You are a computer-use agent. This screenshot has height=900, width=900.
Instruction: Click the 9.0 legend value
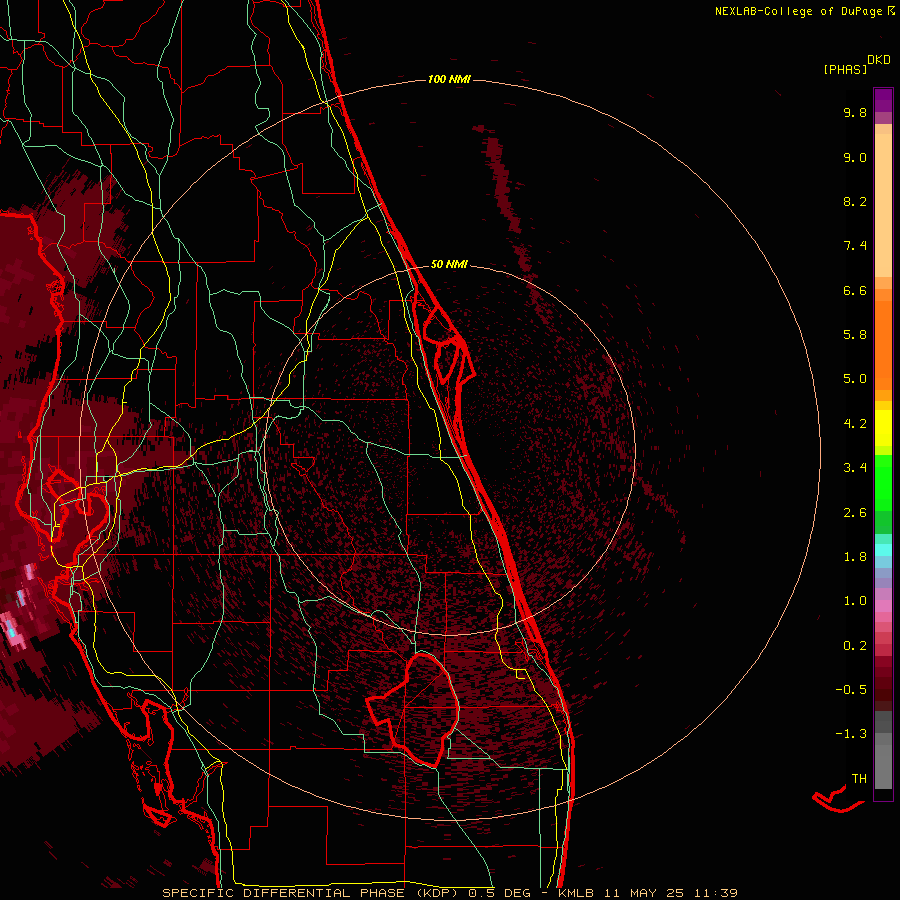(855, 157)
